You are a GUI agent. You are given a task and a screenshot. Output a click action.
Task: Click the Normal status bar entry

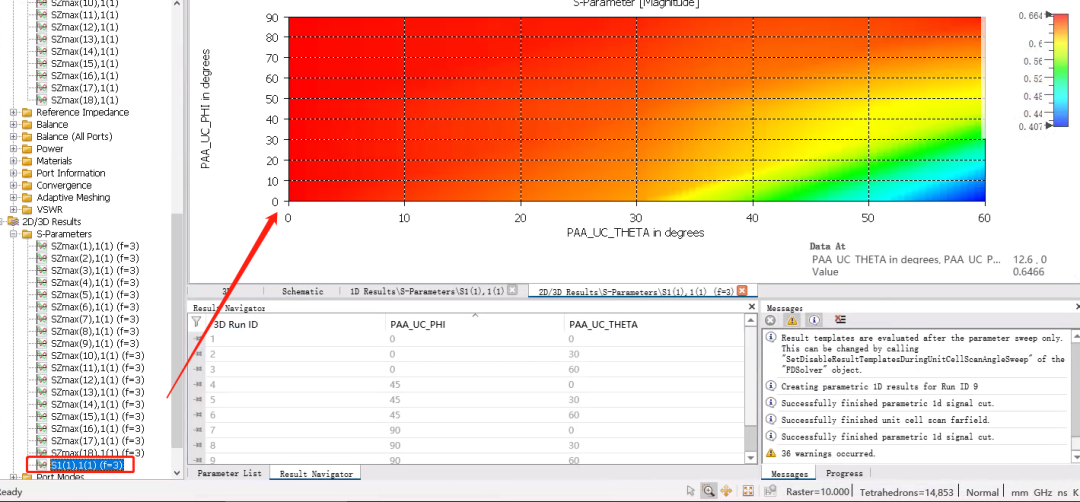[982, 492]
